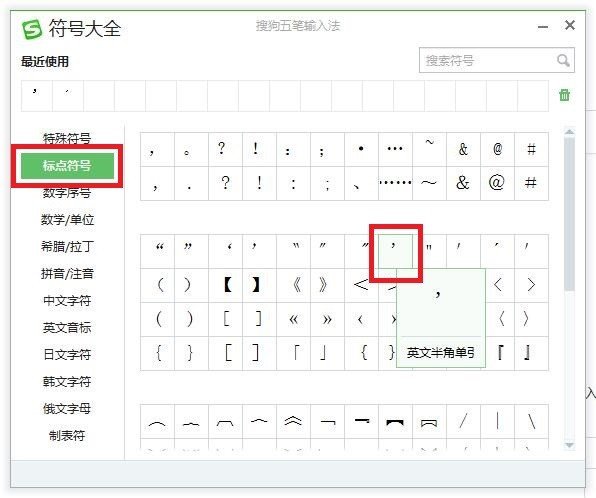Insert the left double angle bracket 《

click(293, 285)
